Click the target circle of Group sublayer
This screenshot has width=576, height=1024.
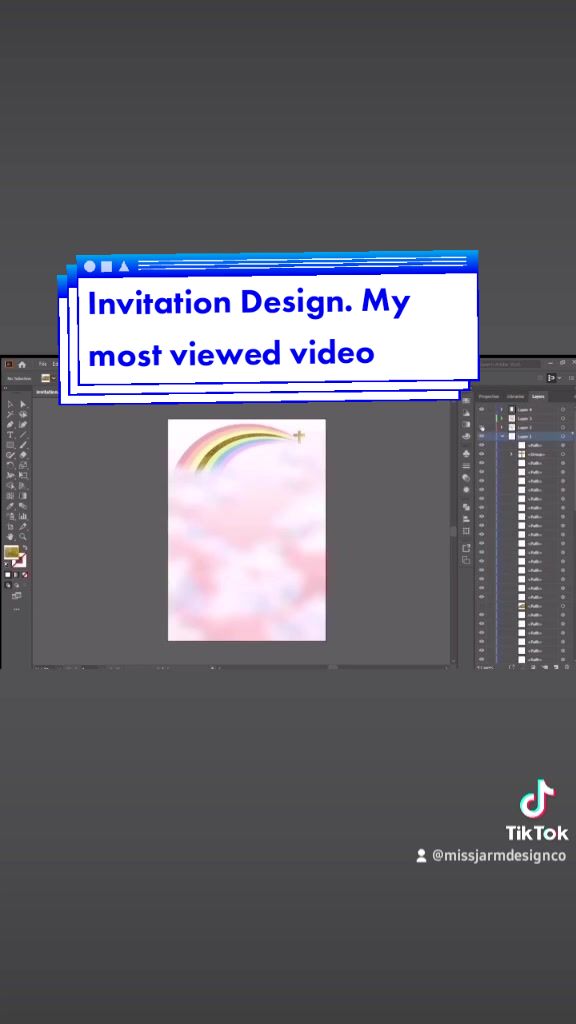[x=563, y=454]
